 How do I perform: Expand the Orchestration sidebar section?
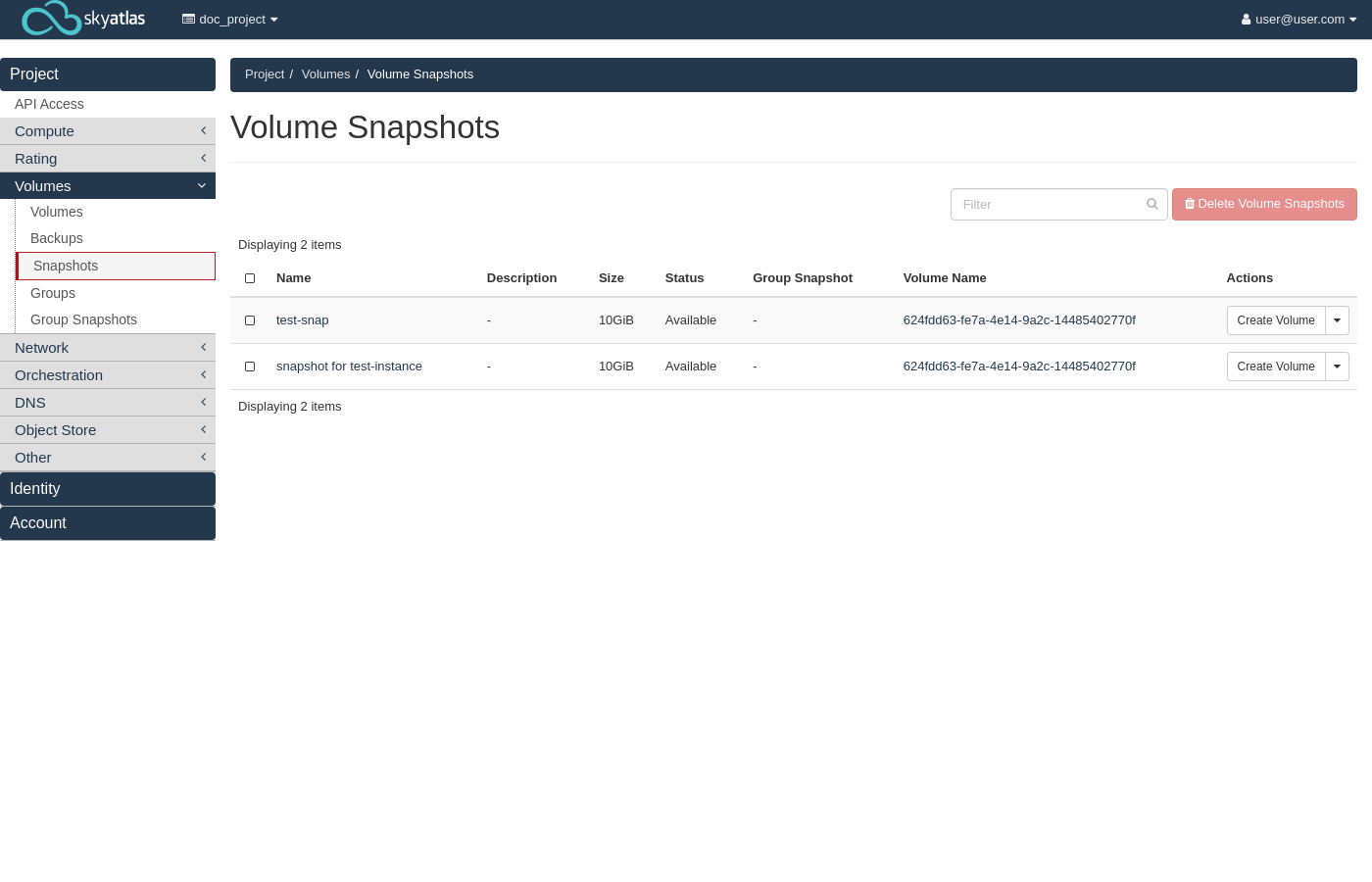click(108, 375)
